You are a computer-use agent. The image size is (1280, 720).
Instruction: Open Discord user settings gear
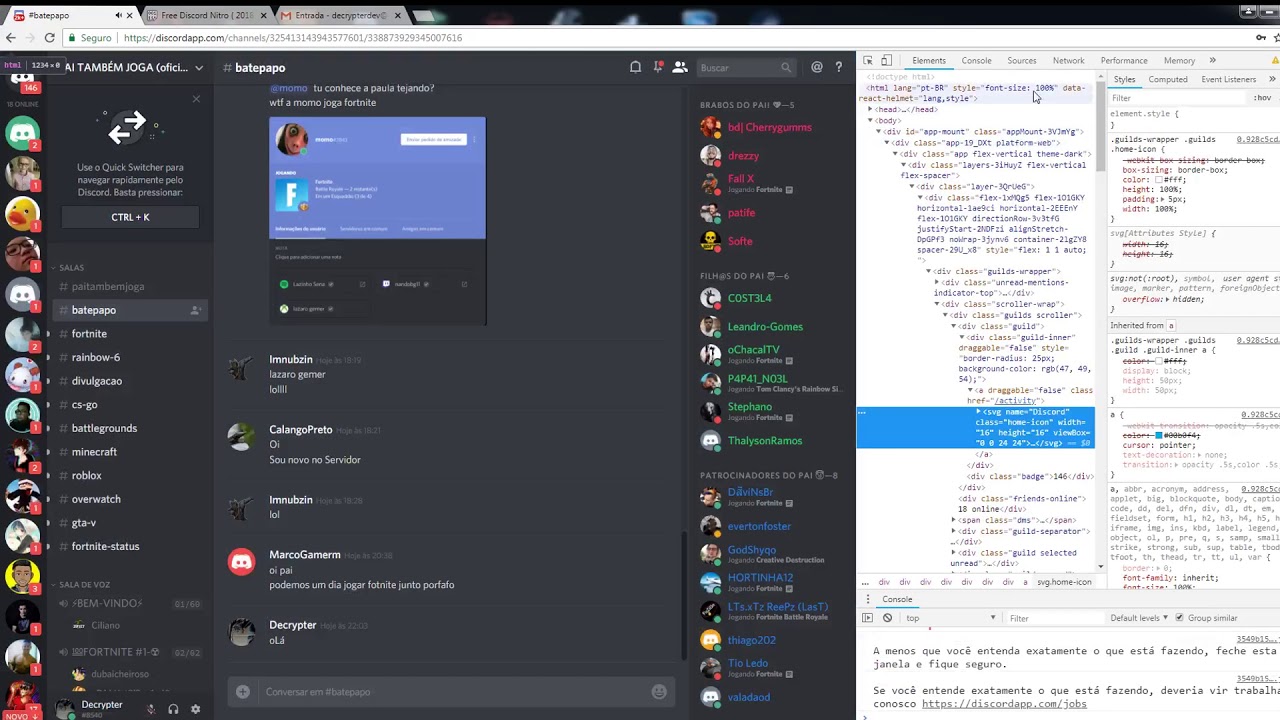tap(195, 709)
